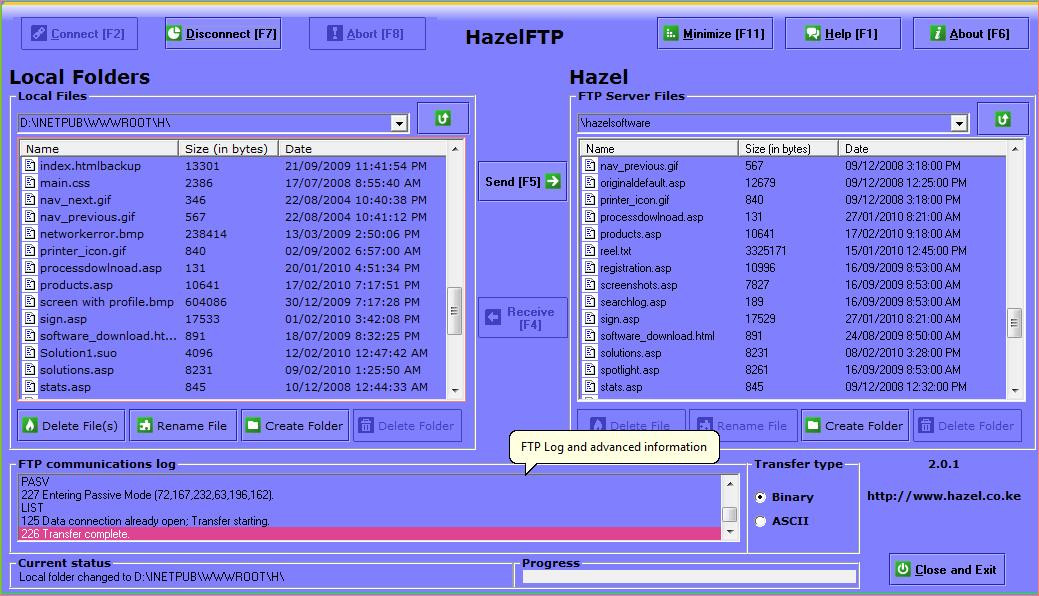Click Close and Exit
Screen dimensions: 1039x596
pyautogui.click(x=947, y=569)
